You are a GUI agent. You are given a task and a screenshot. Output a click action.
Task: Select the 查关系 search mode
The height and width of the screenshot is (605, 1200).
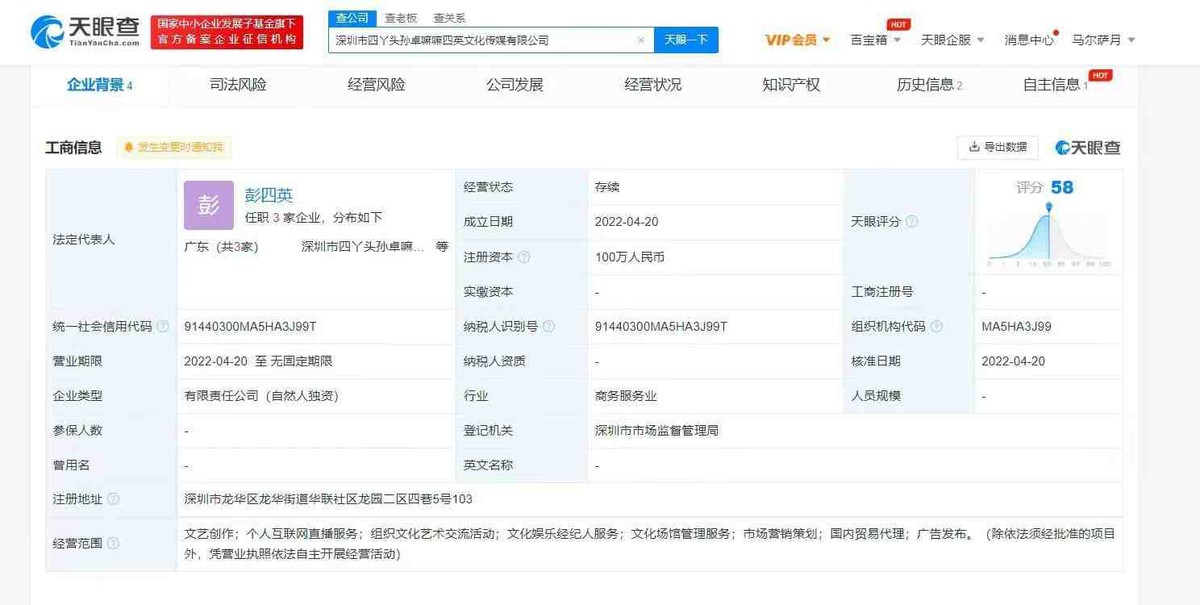[449, 17]
